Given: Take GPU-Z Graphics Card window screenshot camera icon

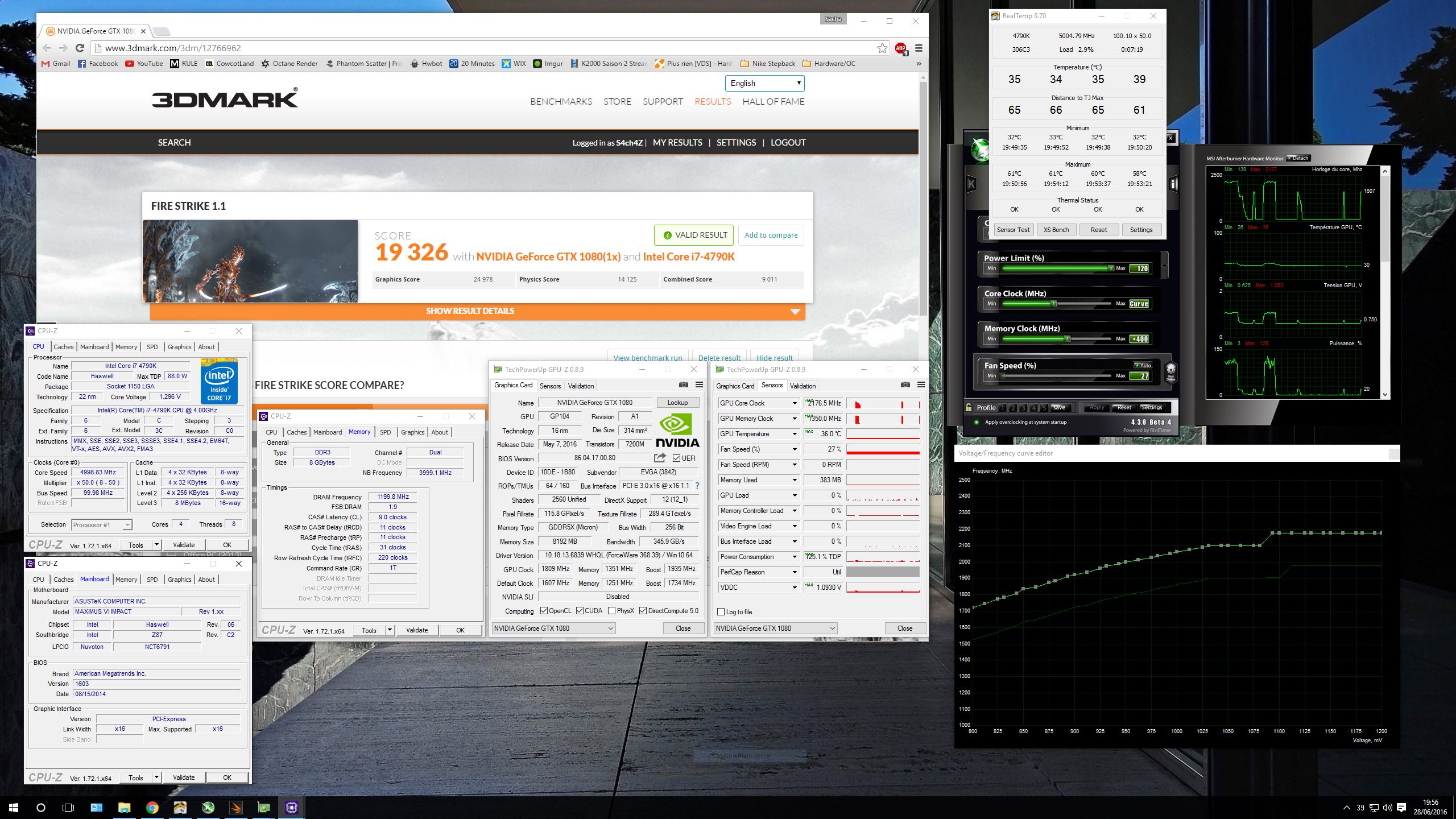Looking at the screenshot, I should click(x=684, y=385).
